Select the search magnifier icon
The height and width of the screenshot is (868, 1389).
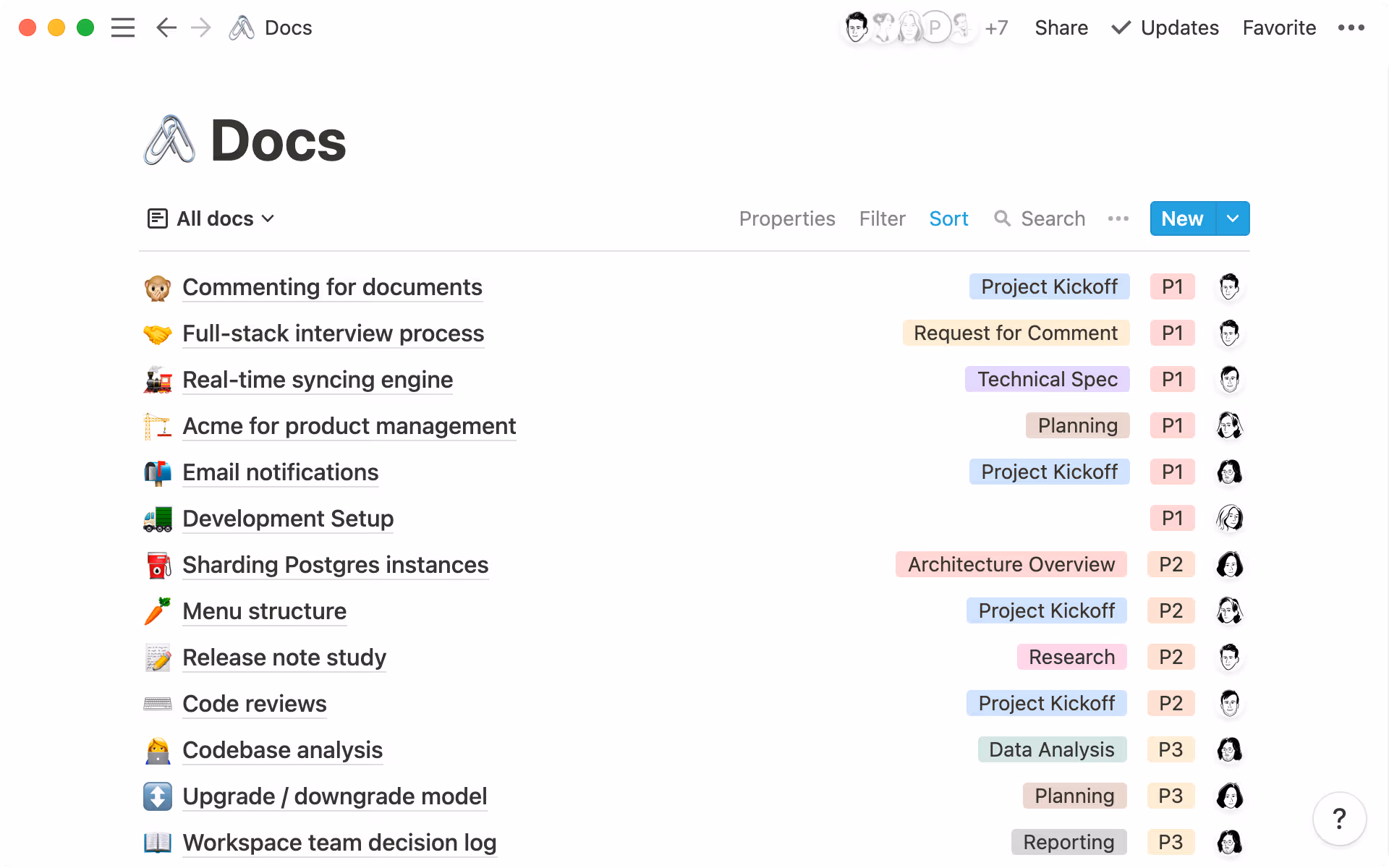(x=1003, y=218)
